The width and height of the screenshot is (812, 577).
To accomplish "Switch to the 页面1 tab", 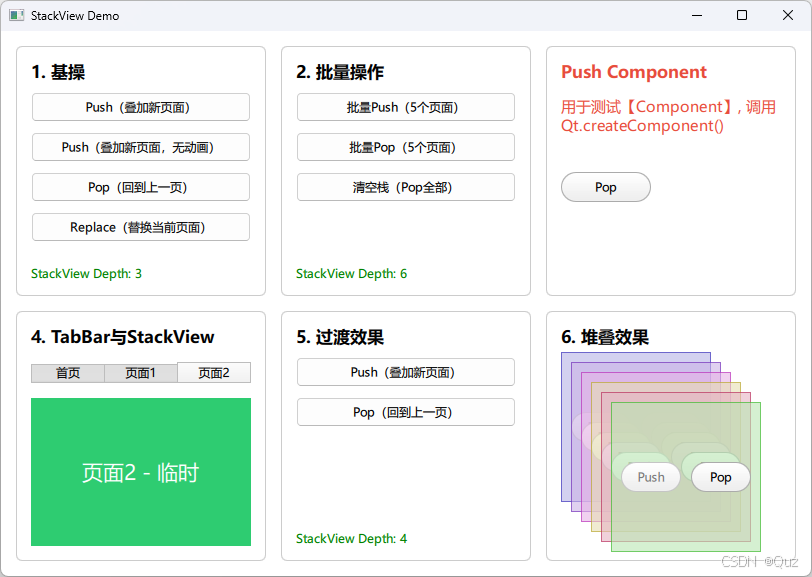I will coord(141,373).
